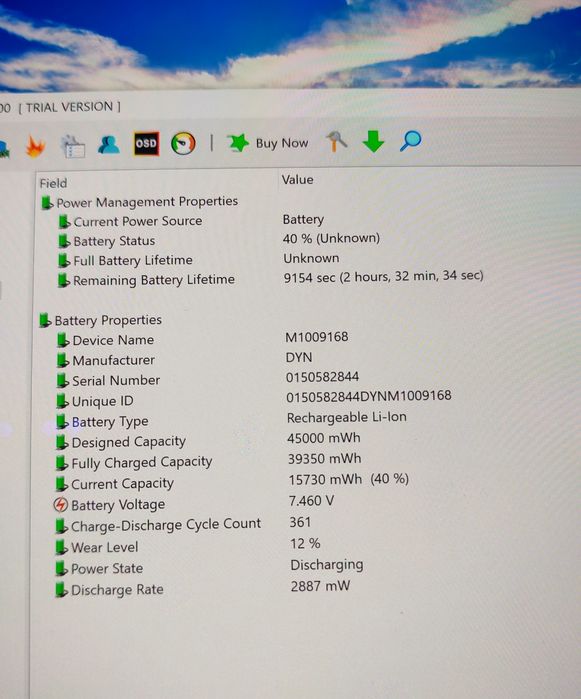The image size is (581, 699).
Task: Click the value 39350 mWh
Action: 325,459
